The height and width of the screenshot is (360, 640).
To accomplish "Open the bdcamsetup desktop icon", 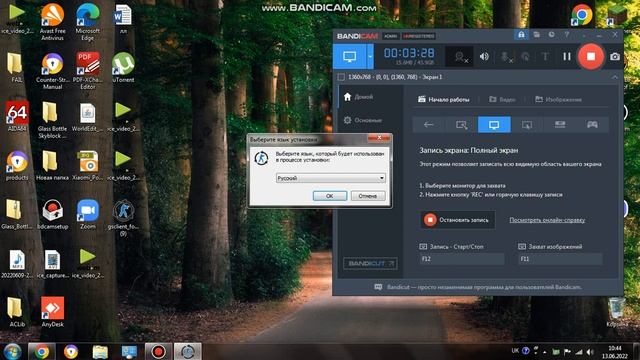I will pyautogui.click(x=53, y=214).
